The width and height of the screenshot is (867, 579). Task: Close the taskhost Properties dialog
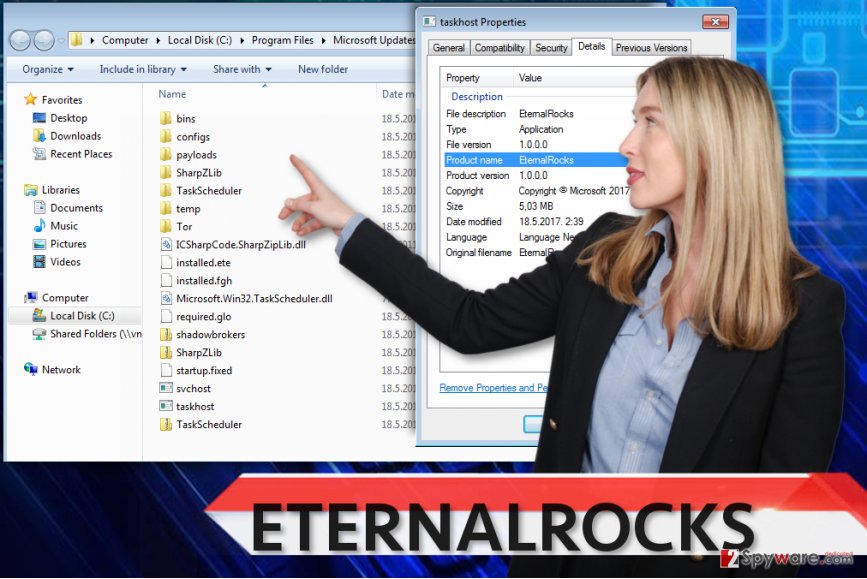[x=715, y=22]
